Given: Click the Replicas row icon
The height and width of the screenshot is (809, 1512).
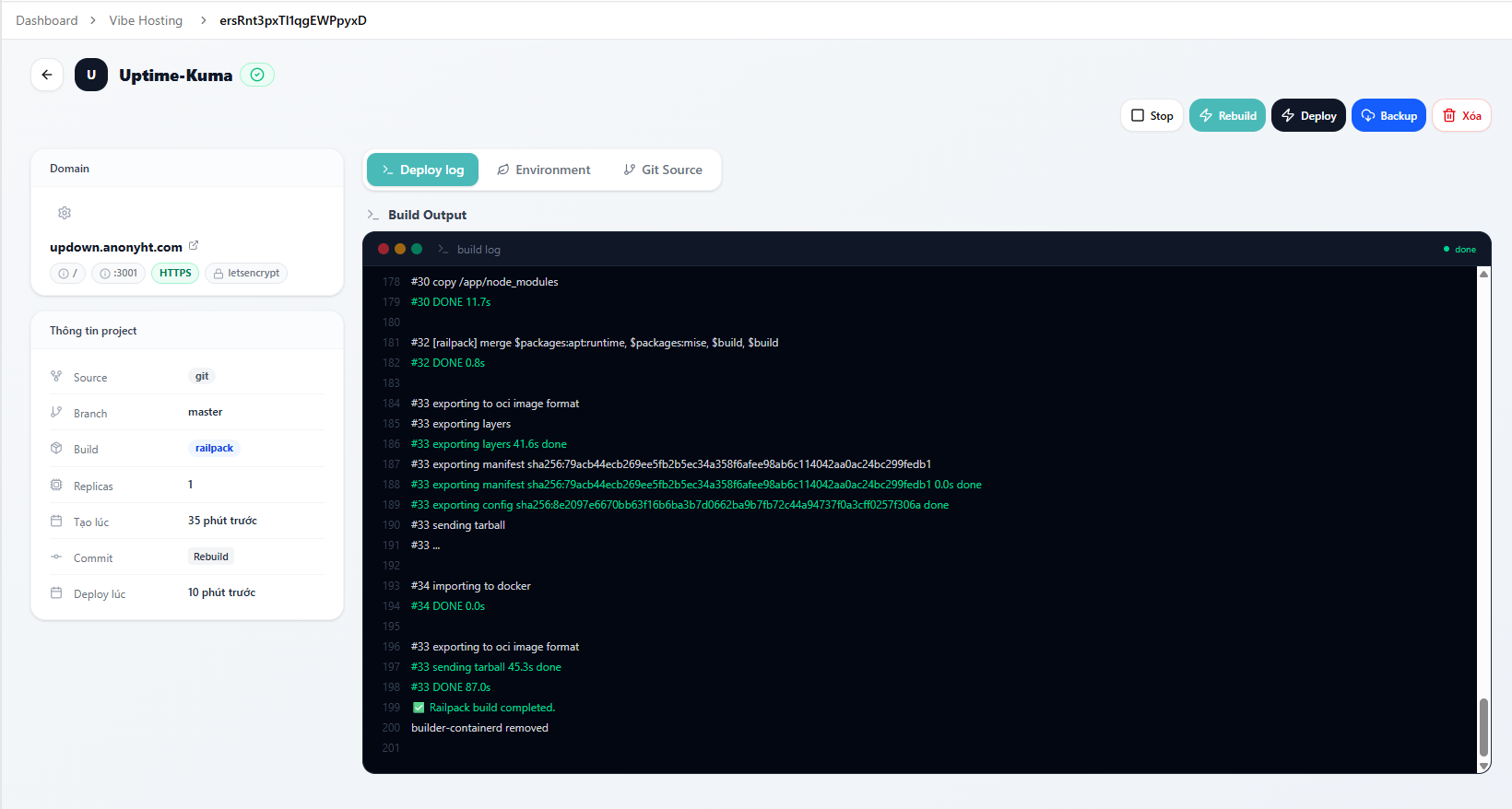Looking at the screenshot, I should (56, 485).
